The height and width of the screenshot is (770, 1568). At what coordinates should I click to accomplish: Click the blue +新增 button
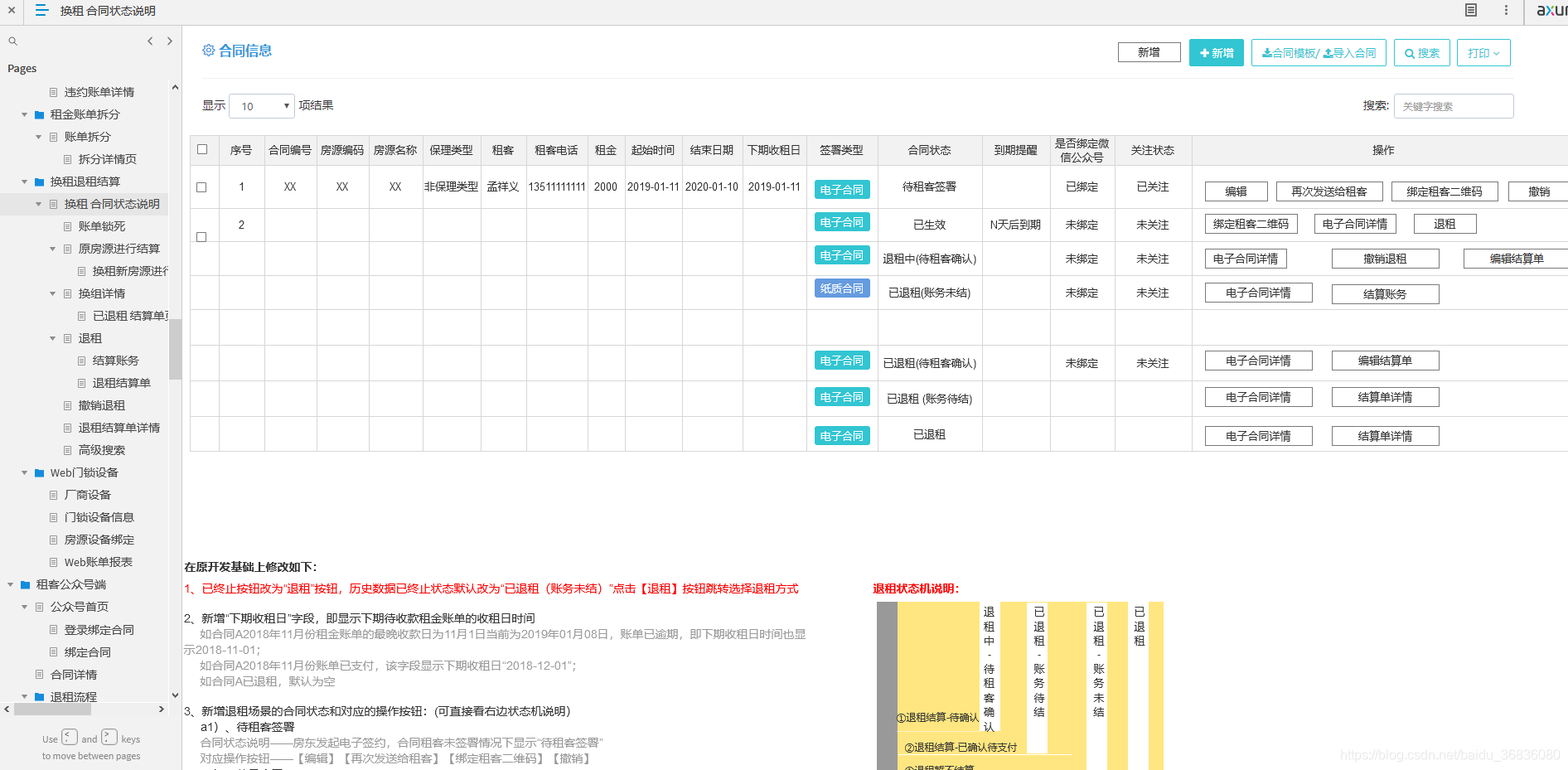pos(1216,53)
